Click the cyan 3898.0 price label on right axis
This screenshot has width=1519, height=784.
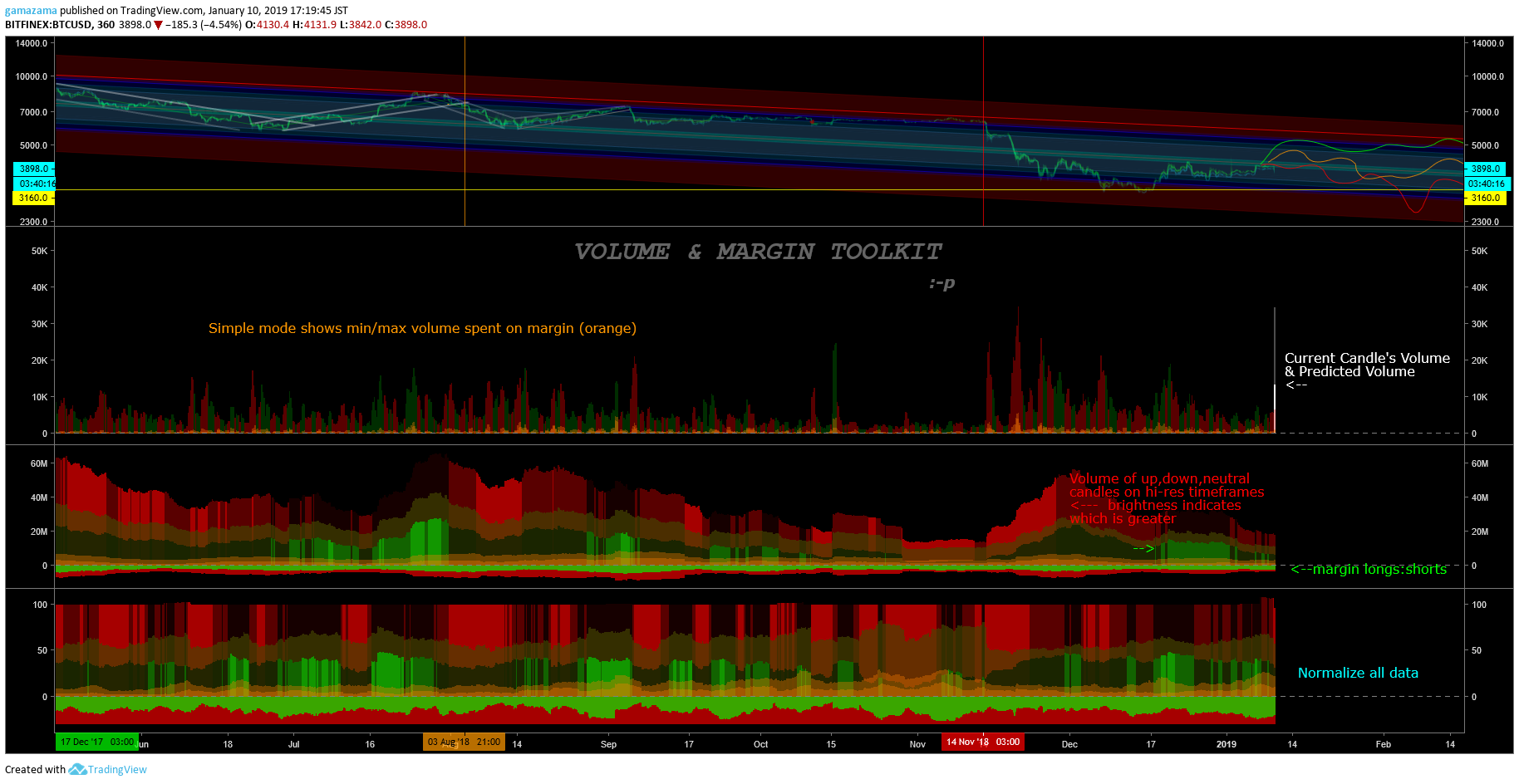(x=1487, y=169)
